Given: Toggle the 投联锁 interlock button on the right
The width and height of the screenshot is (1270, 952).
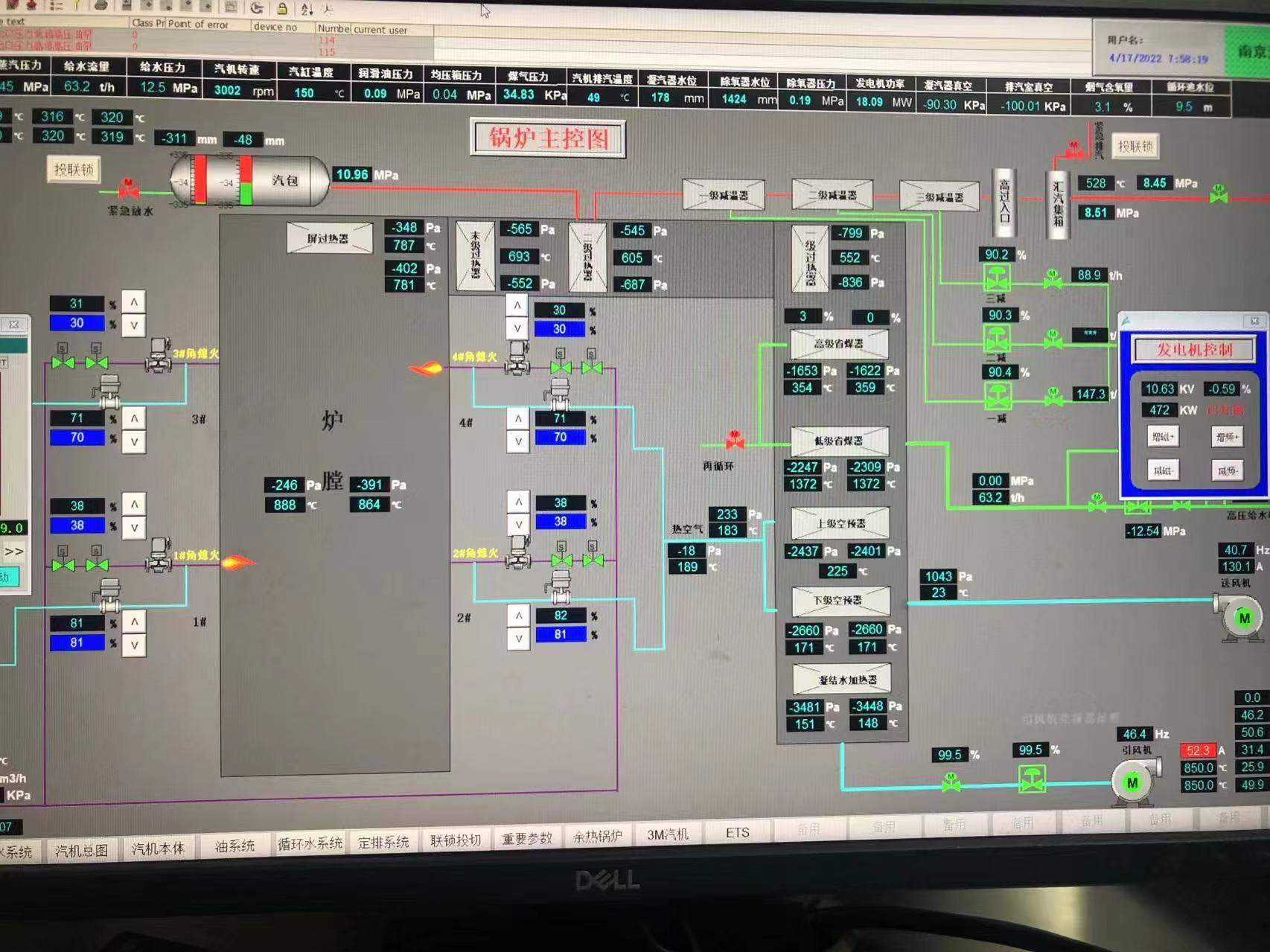Looking at the screenshot, I should (1135, 146).
